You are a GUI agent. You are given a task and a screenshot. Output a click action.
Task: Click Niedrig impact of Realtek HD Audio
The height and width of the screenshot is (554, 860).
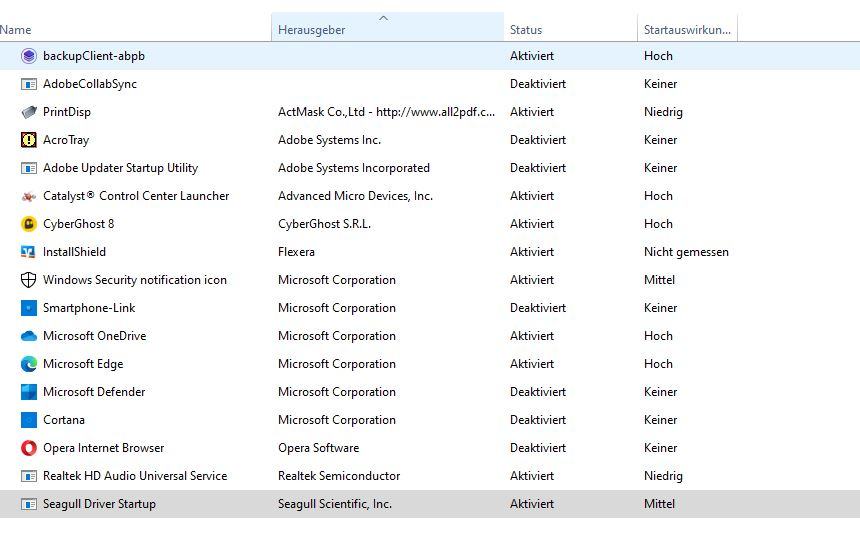point(663,476)
